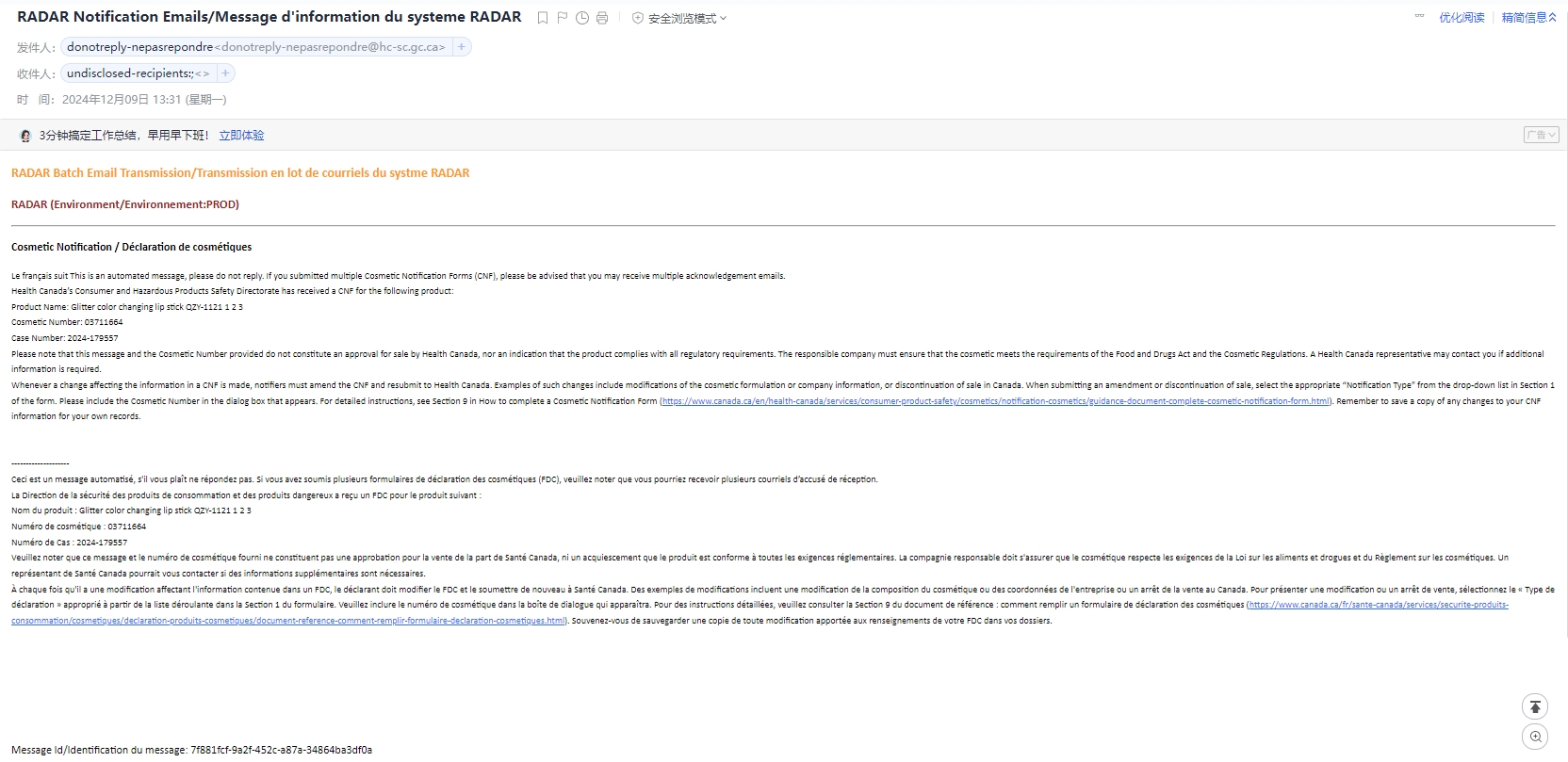1568x762 pixels.
Task: Collapse header with 精简信息
Action: pos(1528,18)
